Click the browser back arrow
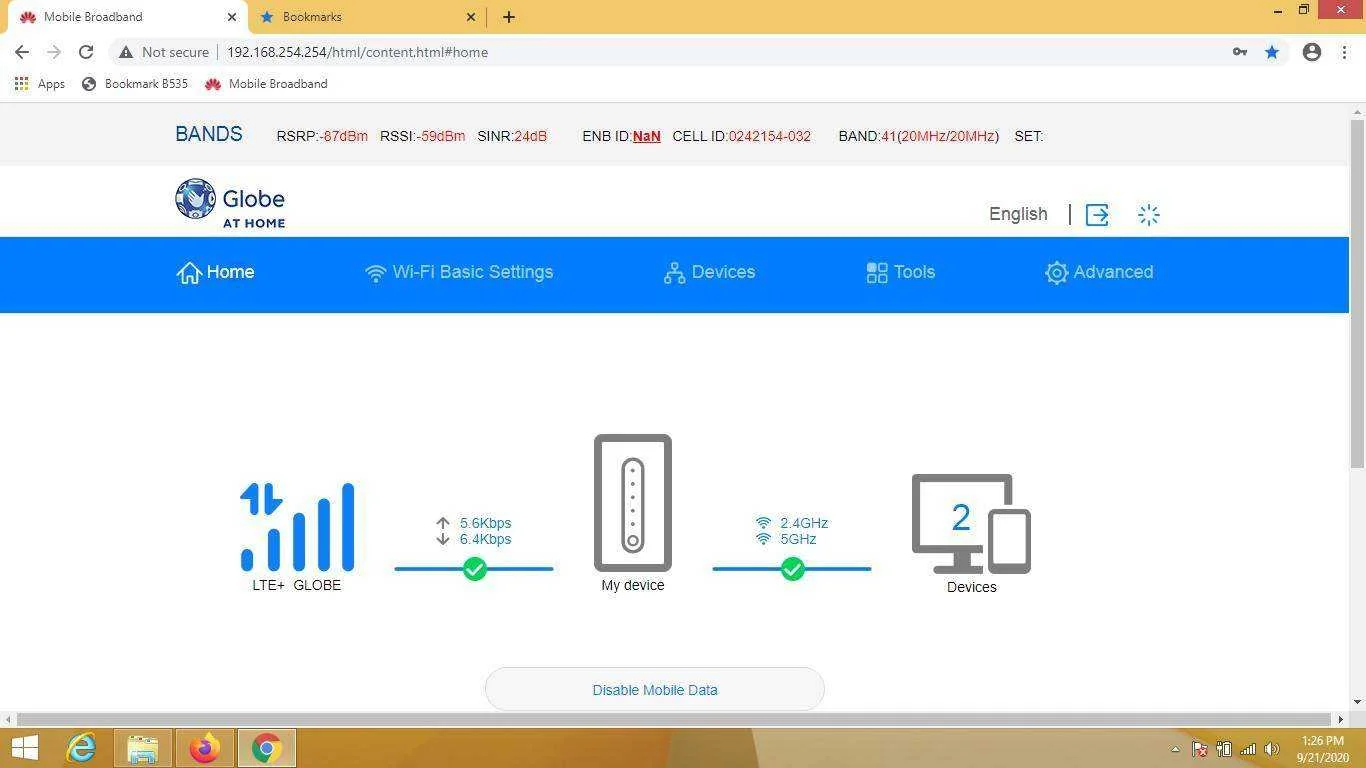The width and height of the screenshot is (1366, 768). [22, 52]
